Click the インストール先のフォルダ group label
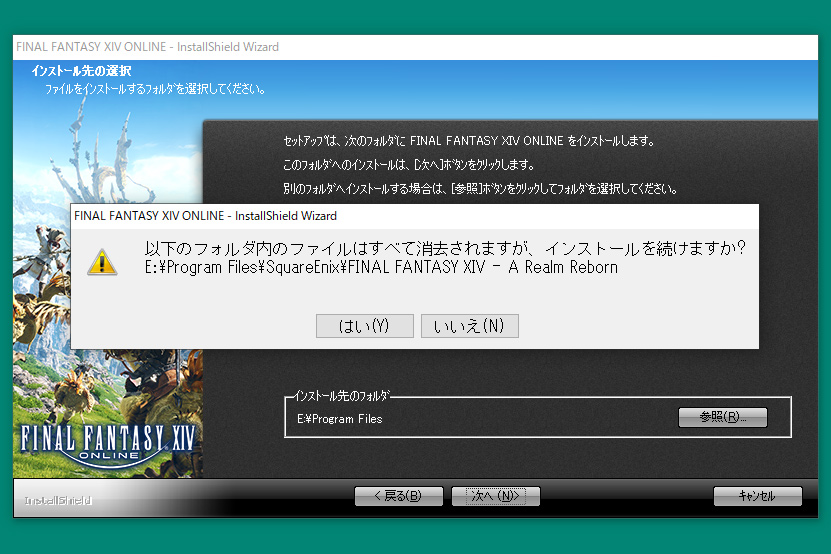Viewport: 831px width, 554px height. pos(342,397)
